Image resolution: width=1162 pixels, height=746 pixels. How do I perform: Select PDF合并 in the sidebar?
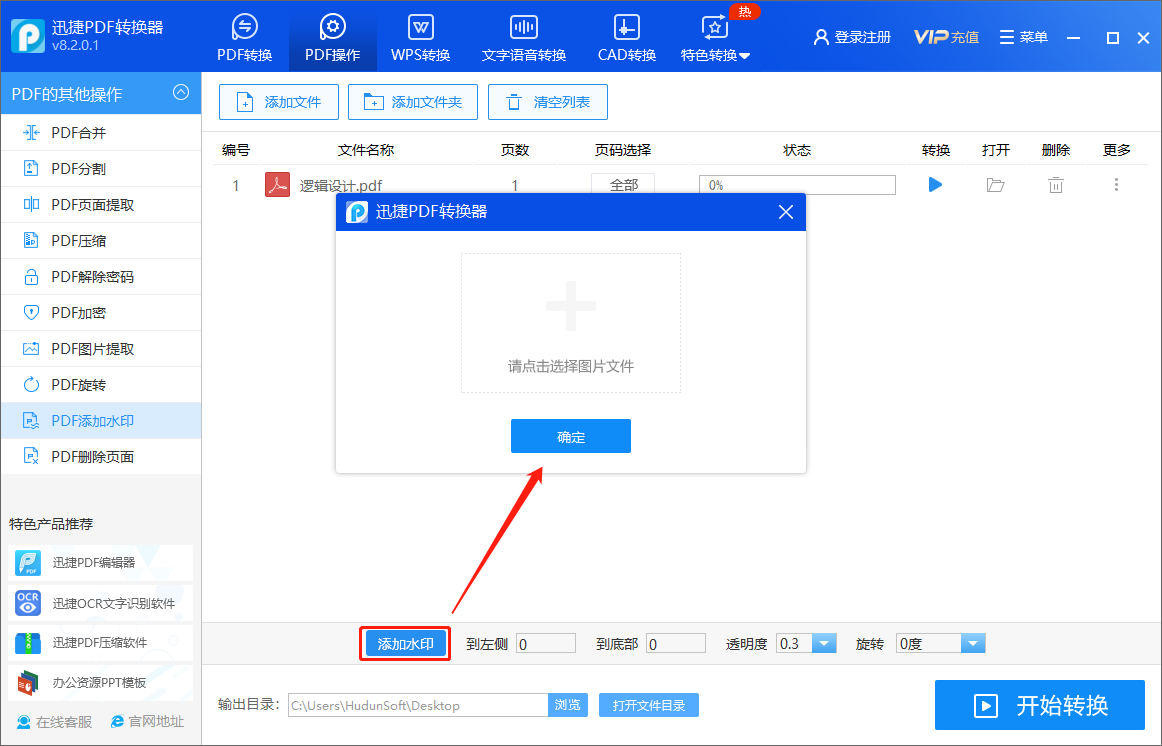pyautogui.click(x=101, y=133)
